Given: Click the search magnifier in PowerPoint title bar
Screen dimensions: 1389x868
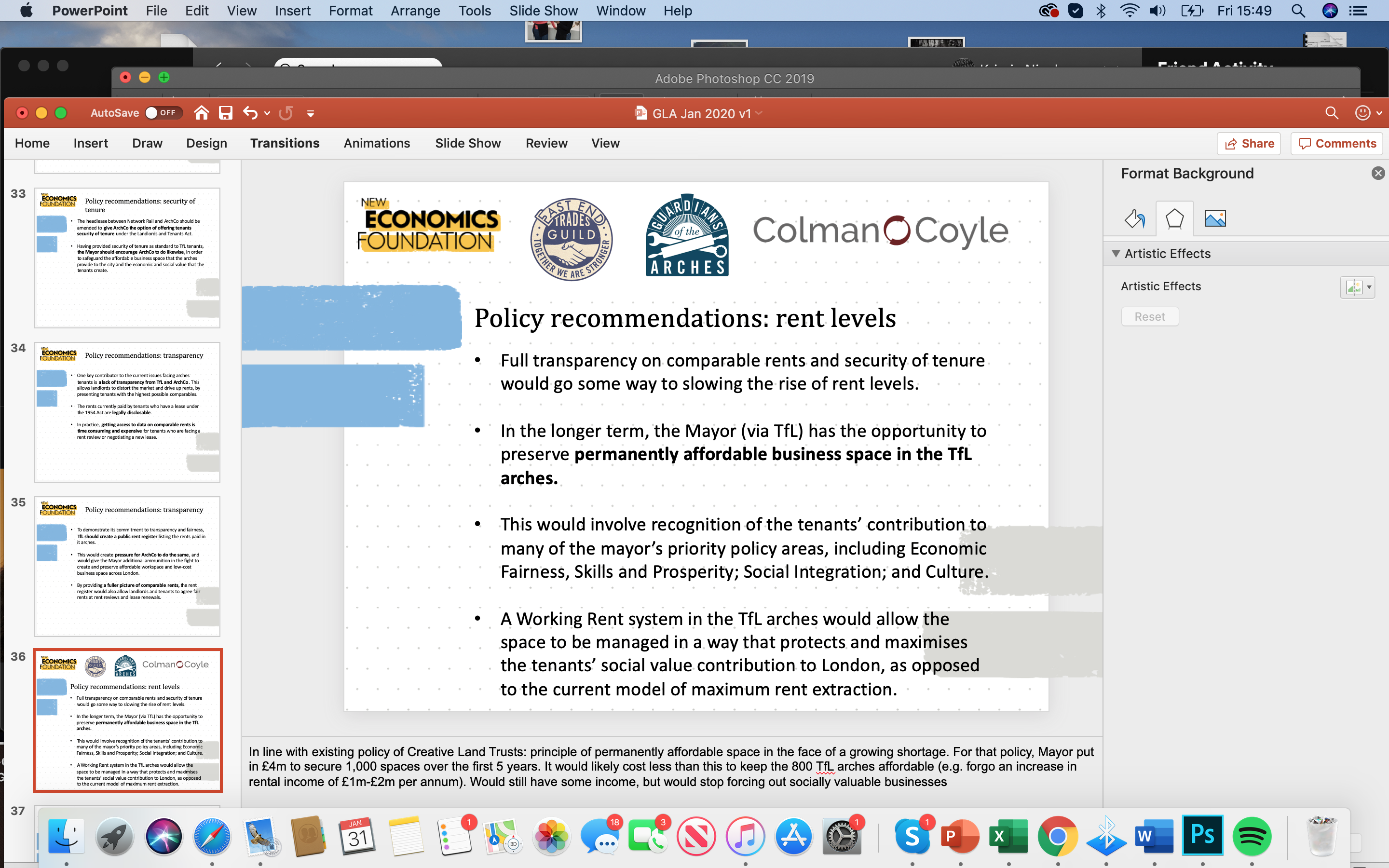Looking at the screenshot, I should pos(1332,113).
